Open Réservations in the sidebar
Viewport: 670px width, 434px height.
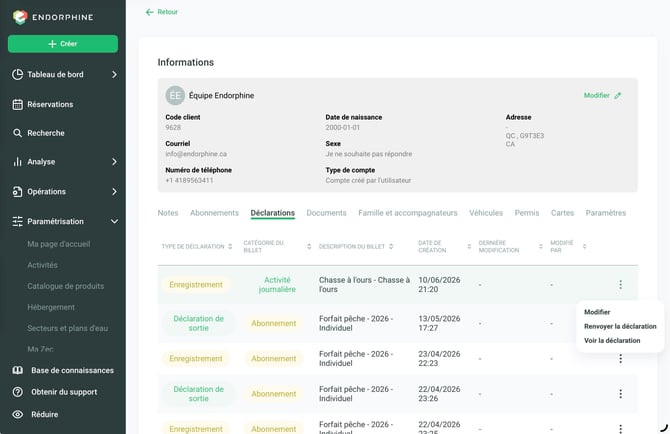pyautogui.click(x=50, y=104)
